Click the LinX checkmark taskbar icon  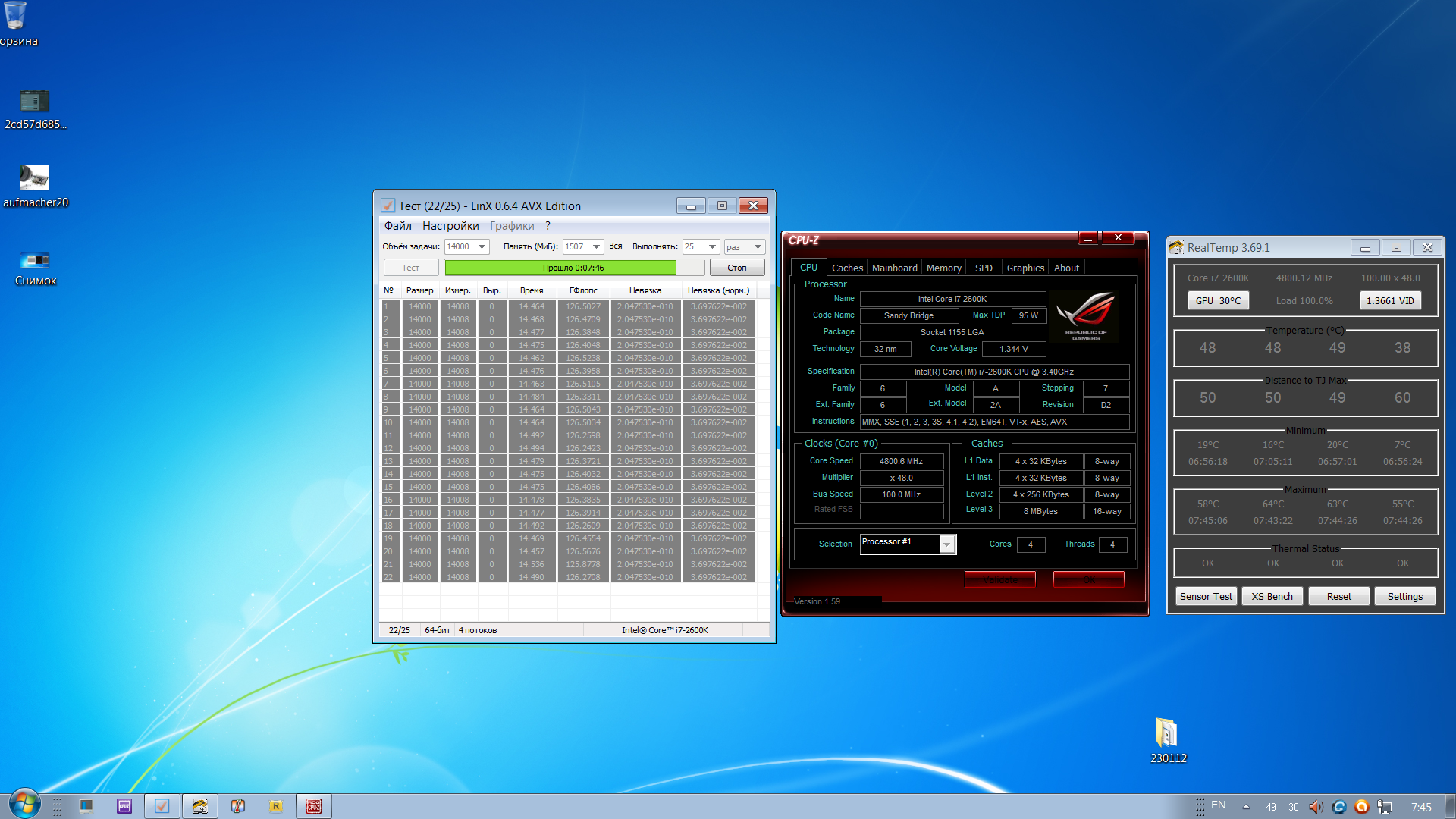click(x=162, y=806)
